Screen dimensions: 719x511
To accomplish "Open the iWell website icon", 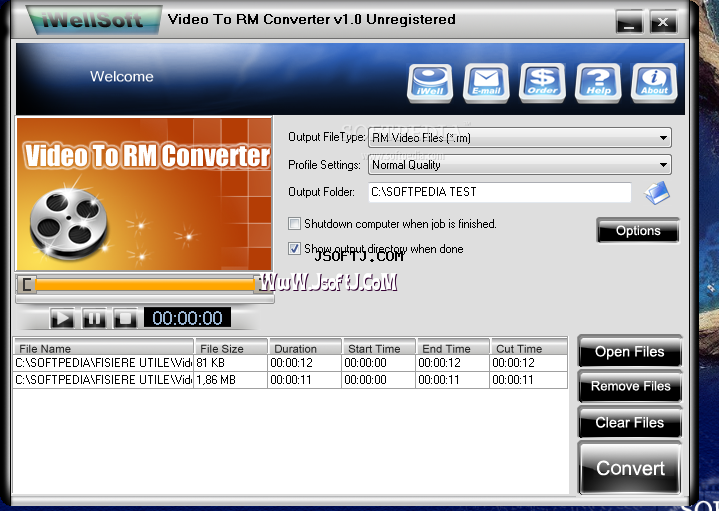I will click(x=430, y=83).
